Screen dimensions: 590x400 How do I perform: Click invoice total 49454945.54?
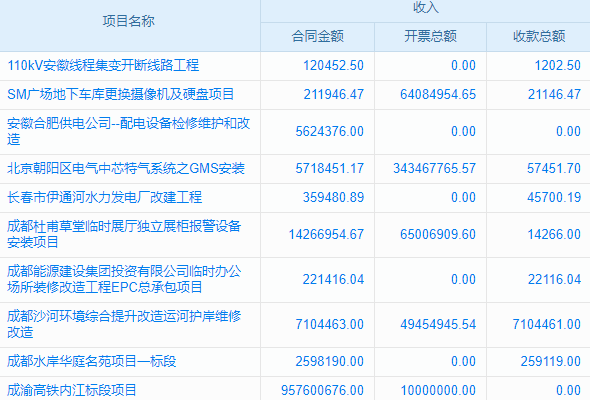438,324
